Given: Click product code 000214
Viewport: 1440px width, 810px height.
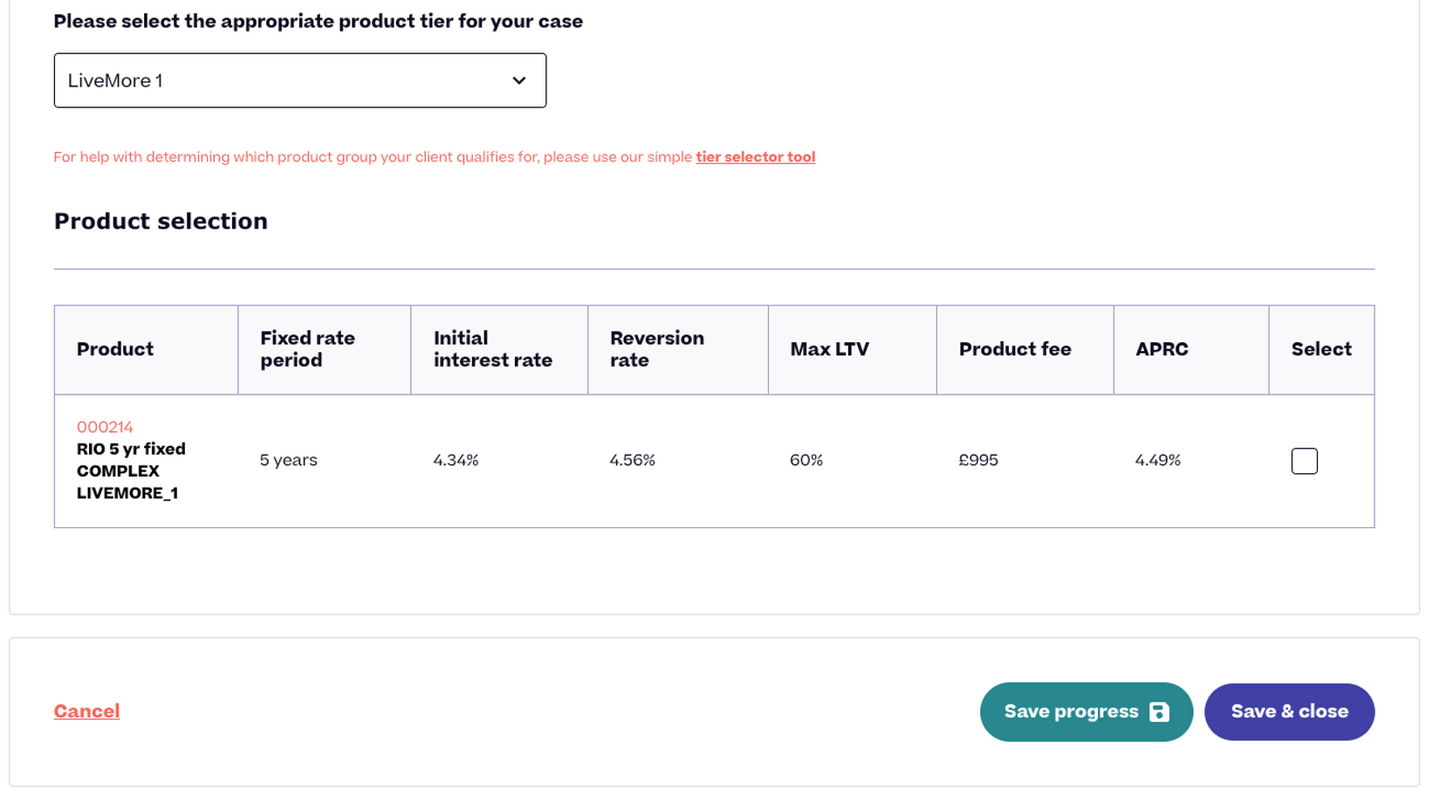Looking at the screenshot, I should (x=105, y=427).
